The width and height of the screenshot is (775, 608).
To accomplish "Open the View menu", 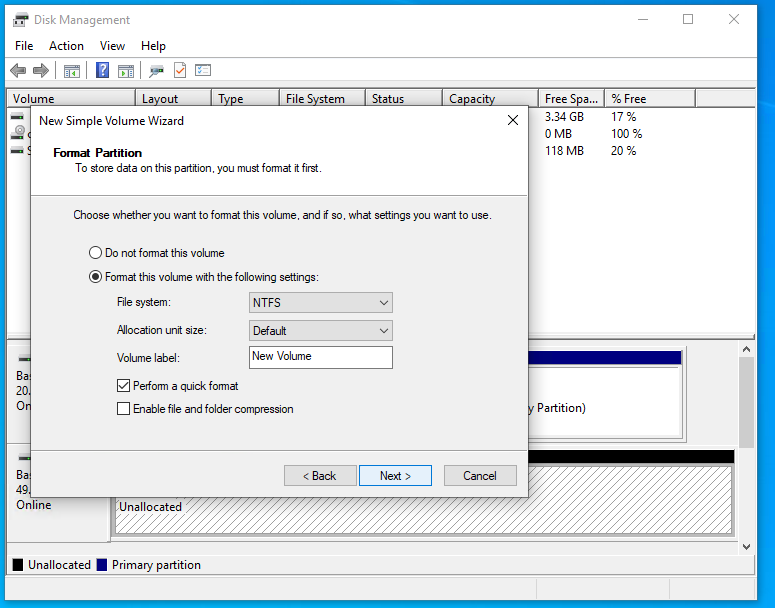I will click(x=112, y=46).
